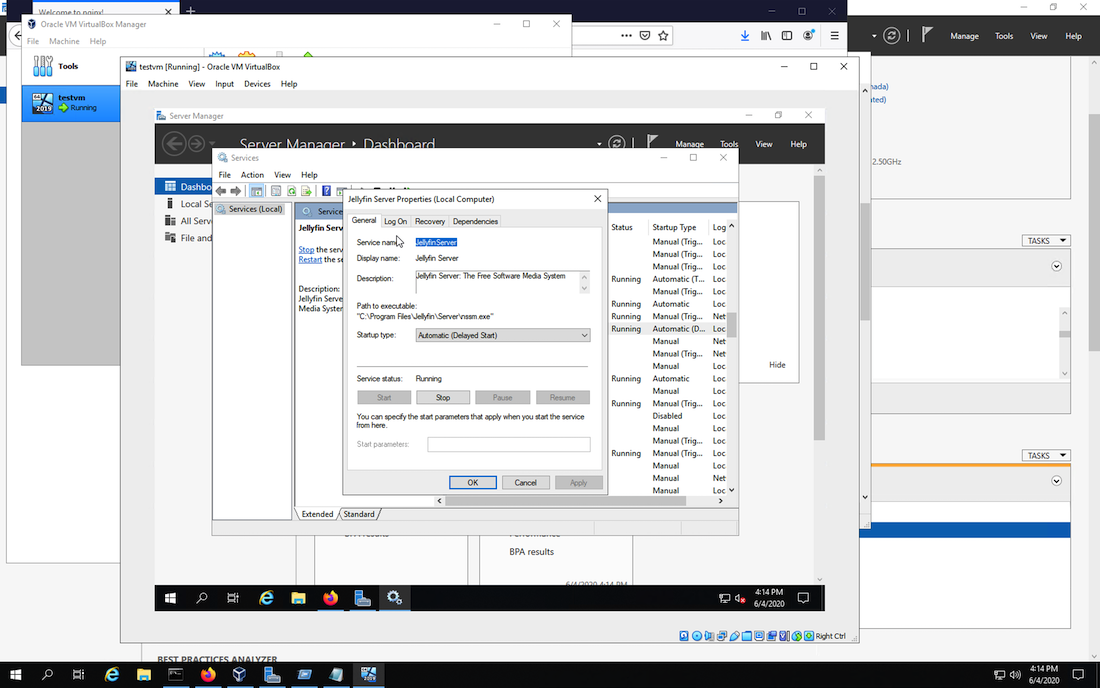Screen dimensions: 1100x688
Task: Click the back navigation arrow in Services
Action: coord(221,191)
